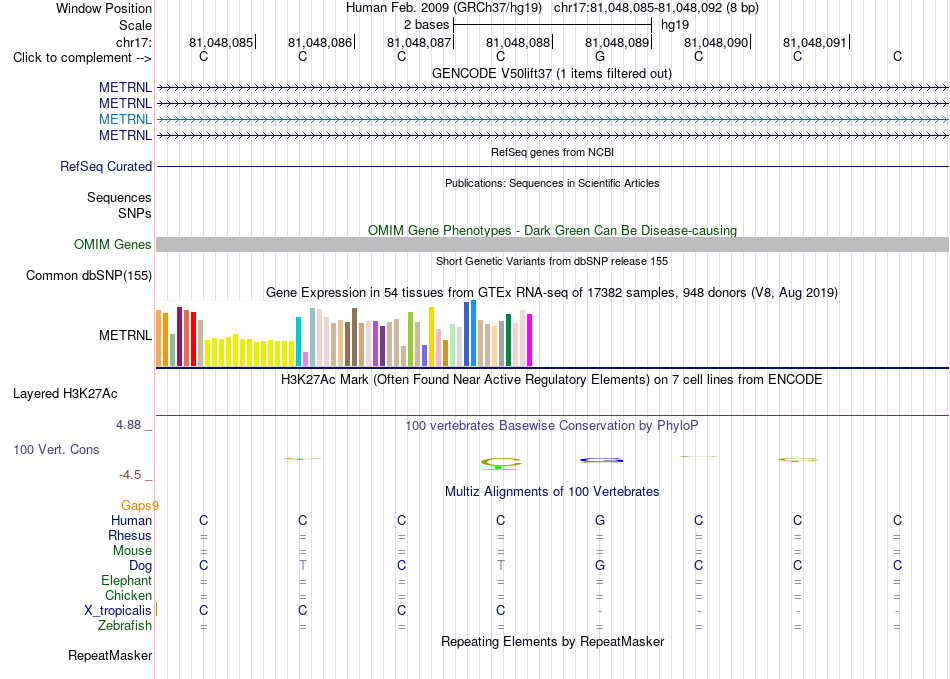Click the cyan bar in GTEx expression chart
The width and height of the screenshot is (950, 679).
tap(298, 341)
